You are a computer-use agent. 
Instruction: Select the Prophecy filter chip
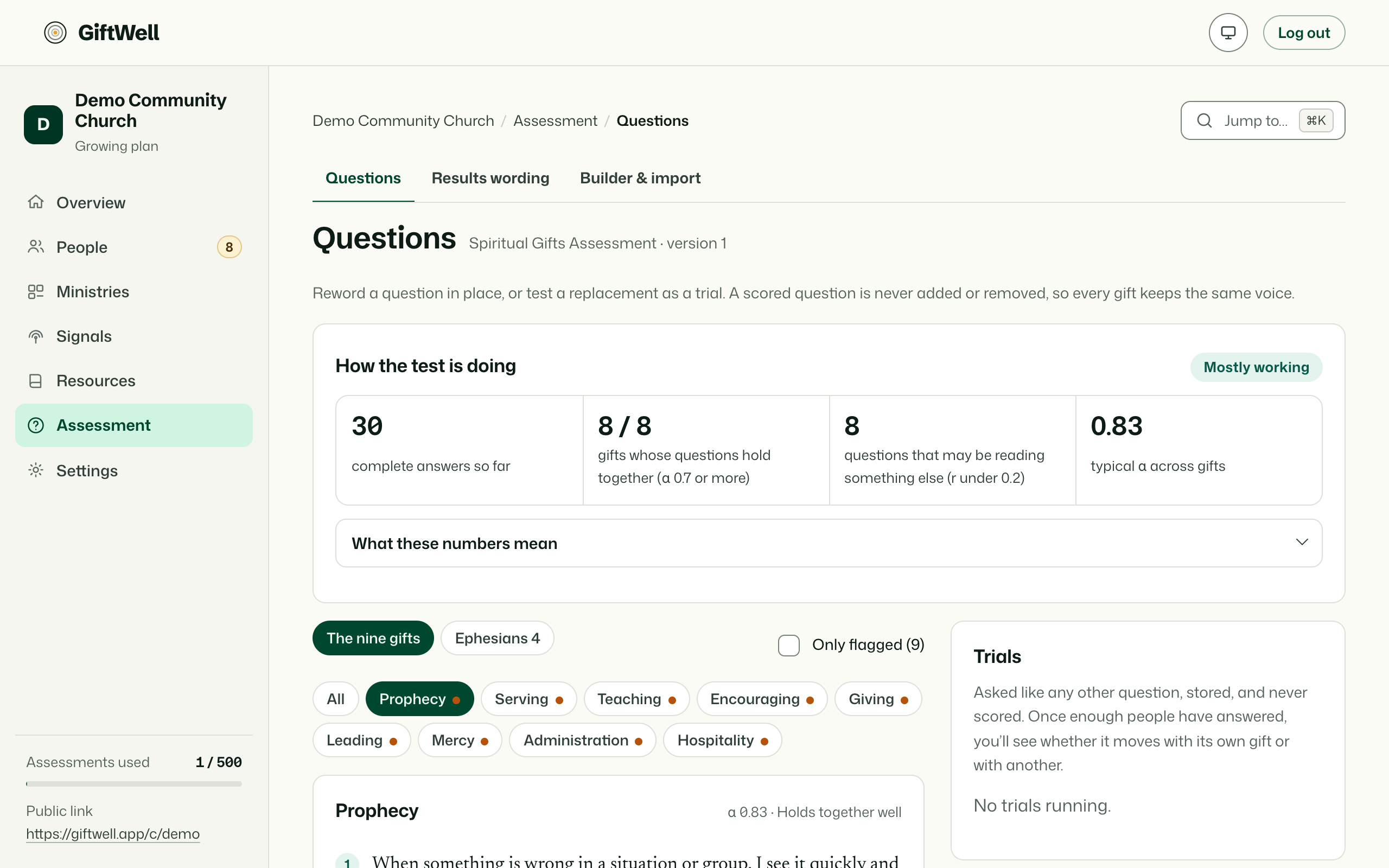419,699
